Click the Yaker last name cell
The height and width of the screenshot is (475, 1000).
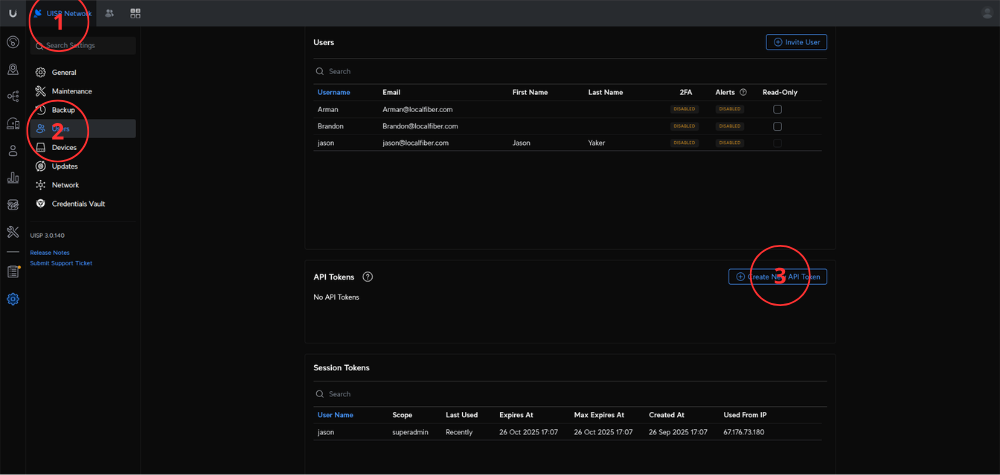click(596, 143)
